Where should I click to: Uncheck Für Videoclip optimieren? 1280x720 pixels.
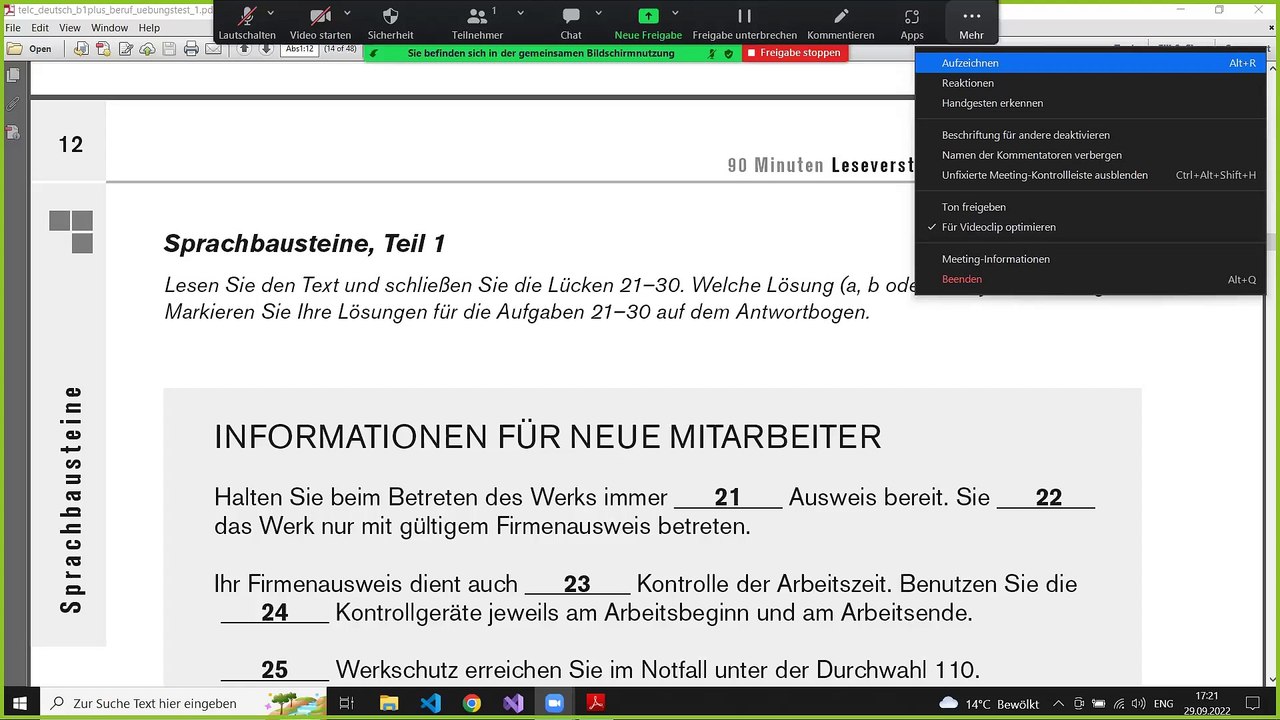pyautogui.click(x=1090, y=227)
